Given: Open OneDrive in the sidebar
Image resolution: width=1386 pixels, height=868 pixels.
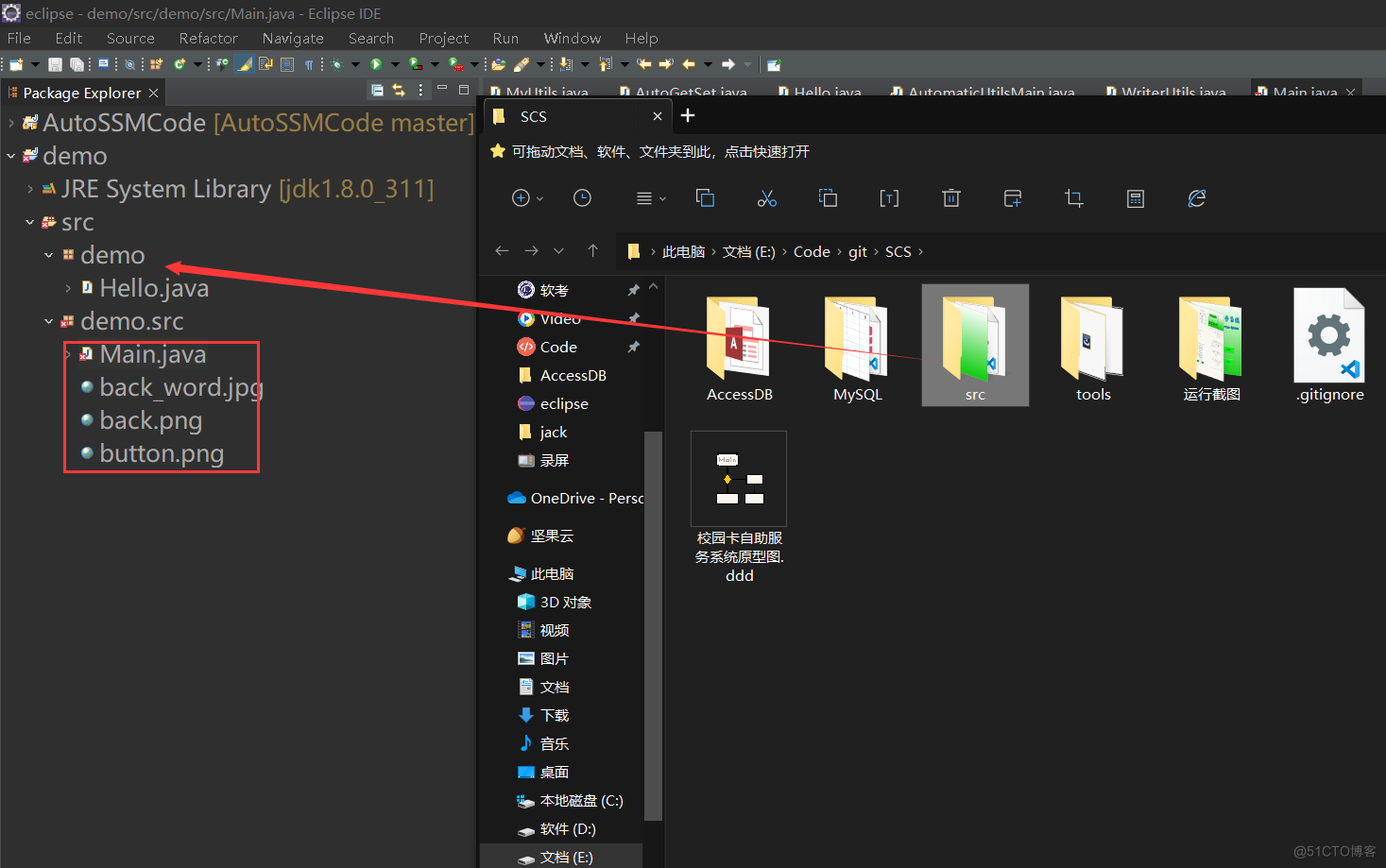Looking at the screenshot, I should tap(574, 498).
